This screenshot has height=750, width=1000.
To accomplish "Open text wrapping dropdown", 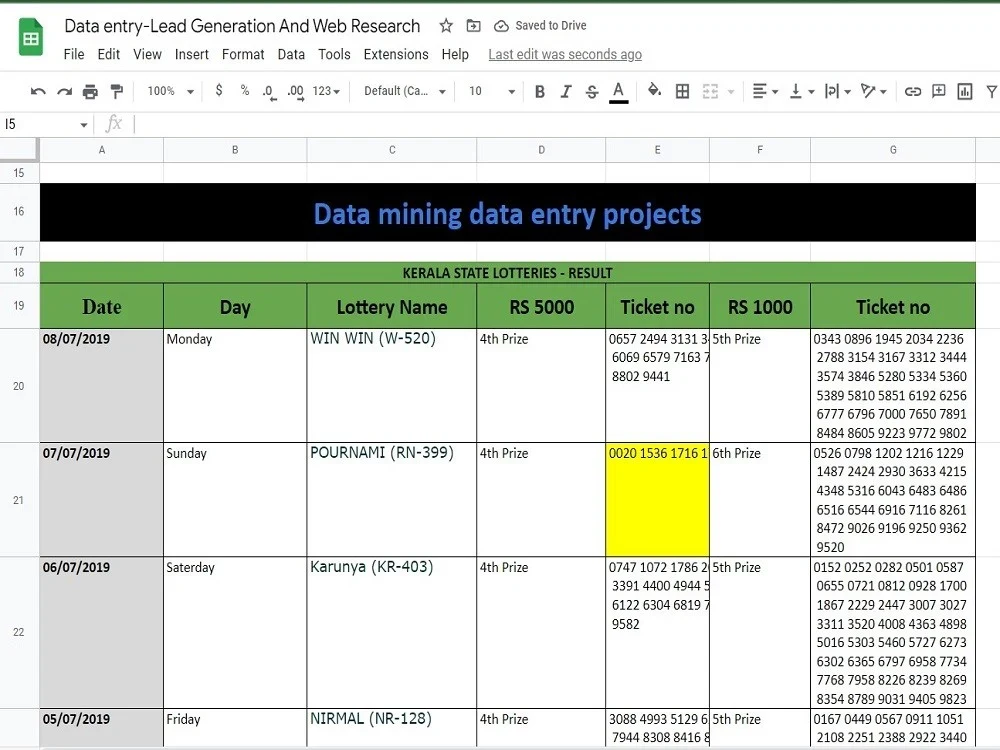I will pos(837,91).
